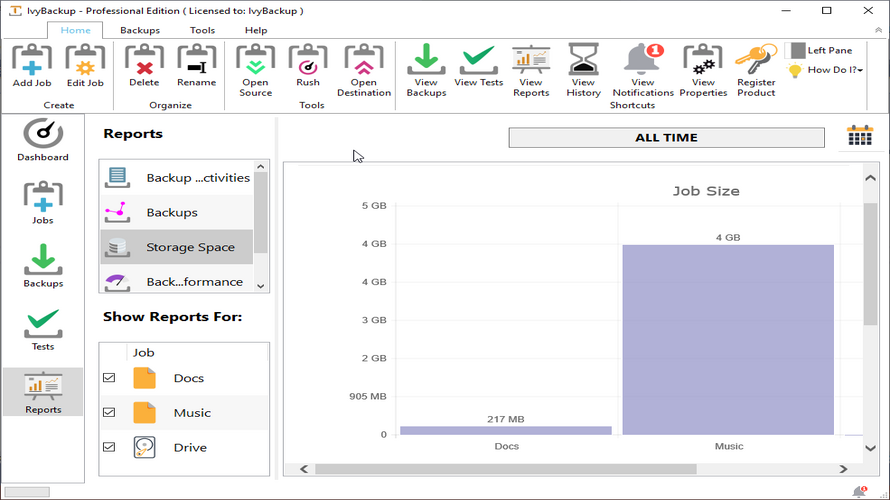Select Backups report in the Reports list
The height and width of the screenshot is (500, 890).
[x=172, y=212]
